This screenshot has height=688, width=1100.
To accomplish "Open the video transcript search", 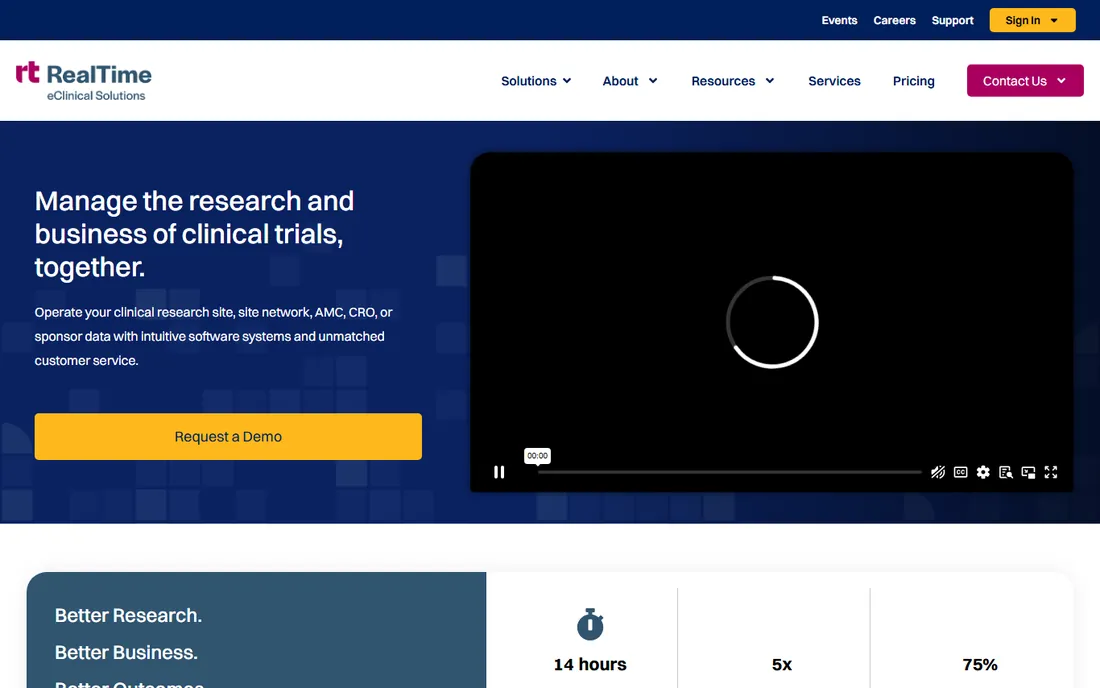I will pyautogui.click(x=1005, y=472).
